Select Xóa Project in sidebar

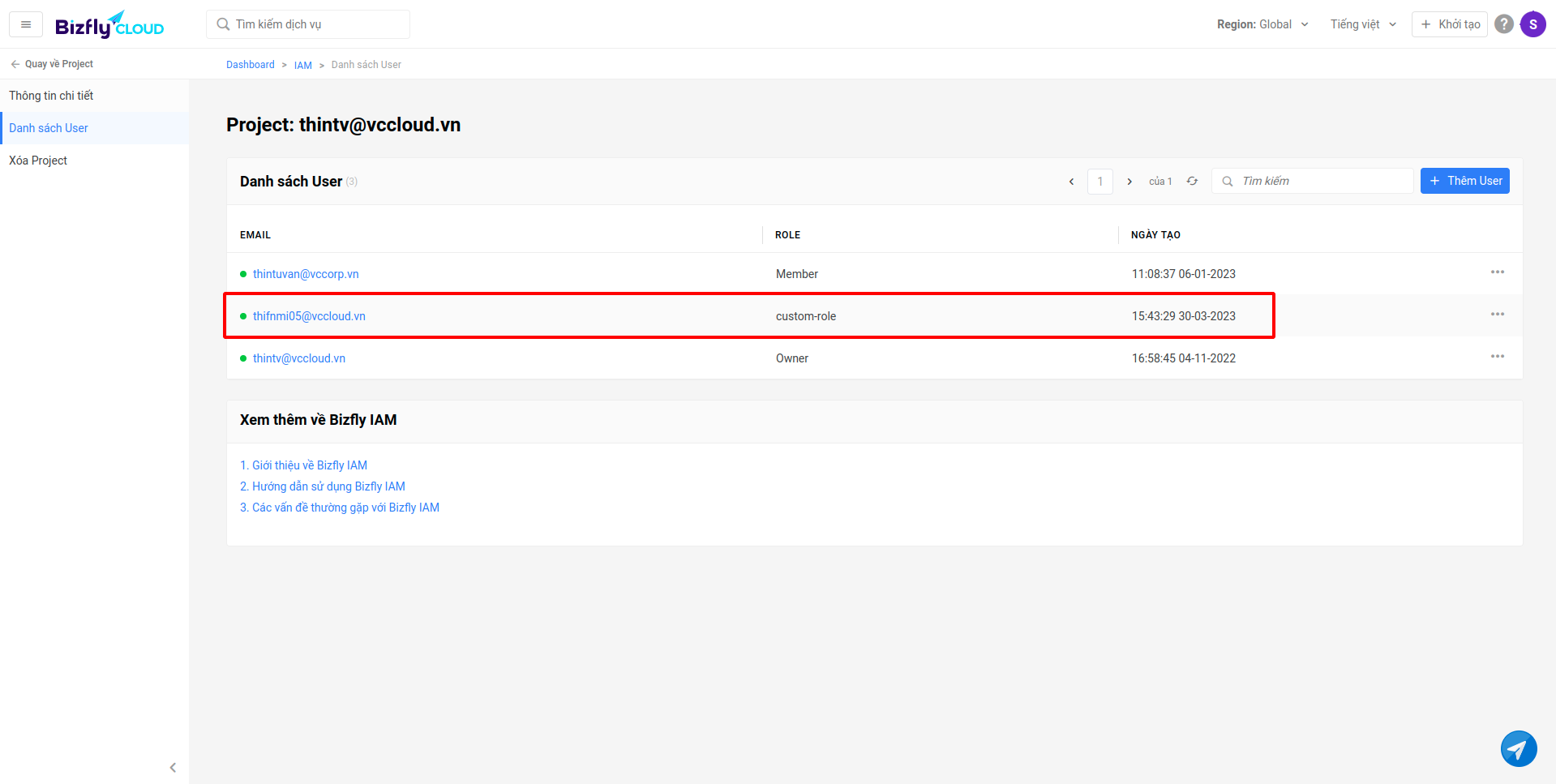click(x=38, y=161)
